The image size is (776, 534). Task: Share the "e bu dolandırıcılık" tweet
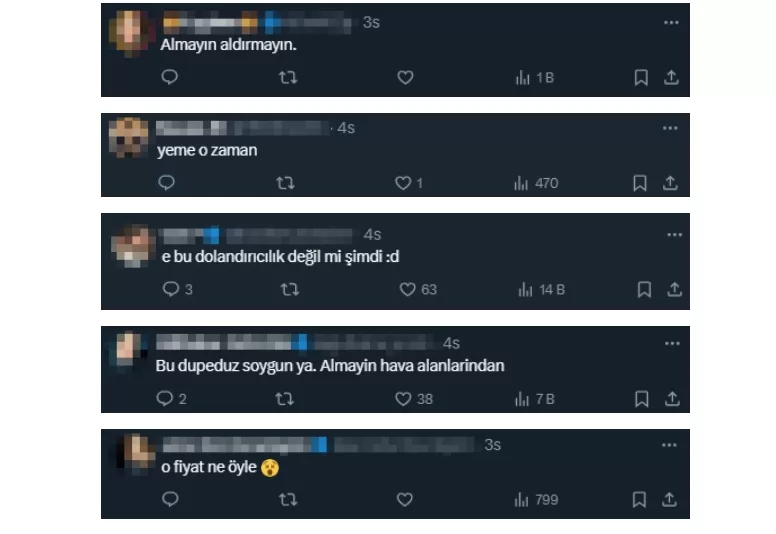pyautogui.click(x=674, y=289)
